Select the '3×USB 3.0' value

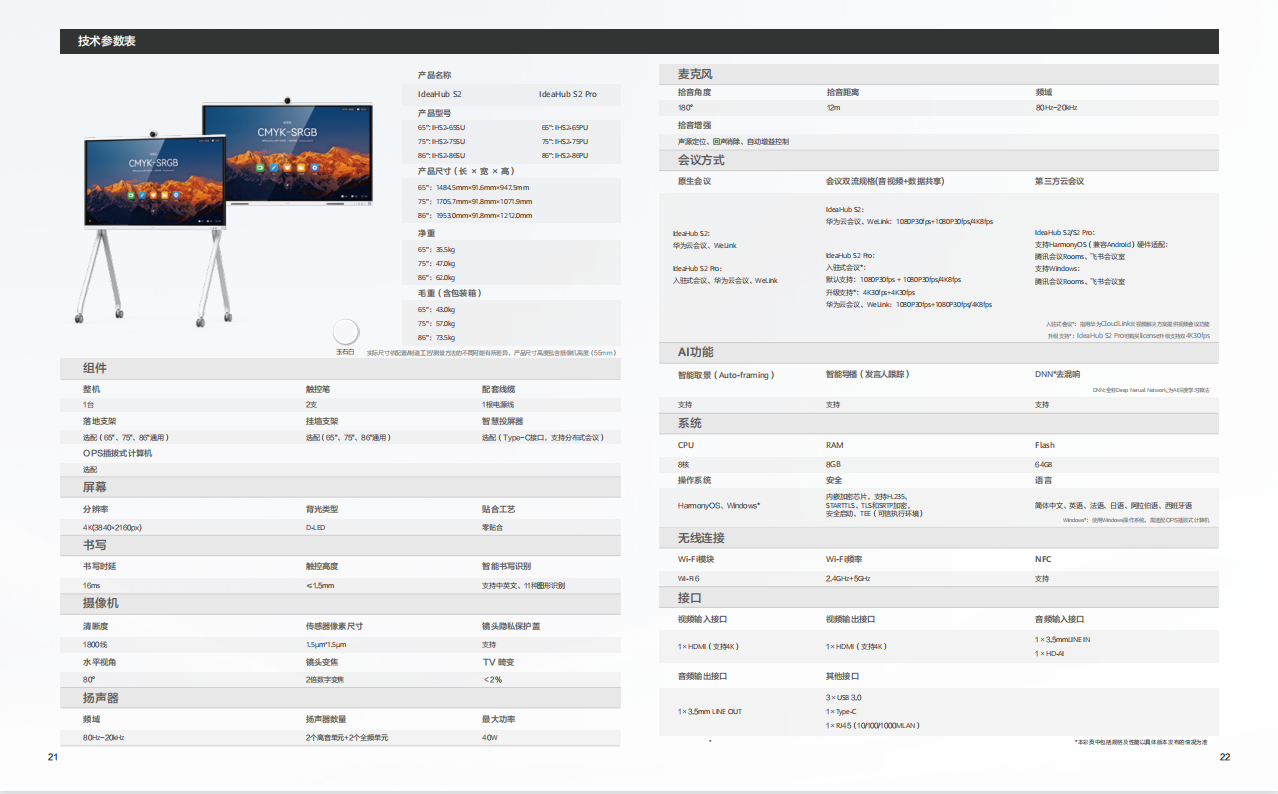pos(844,697)
